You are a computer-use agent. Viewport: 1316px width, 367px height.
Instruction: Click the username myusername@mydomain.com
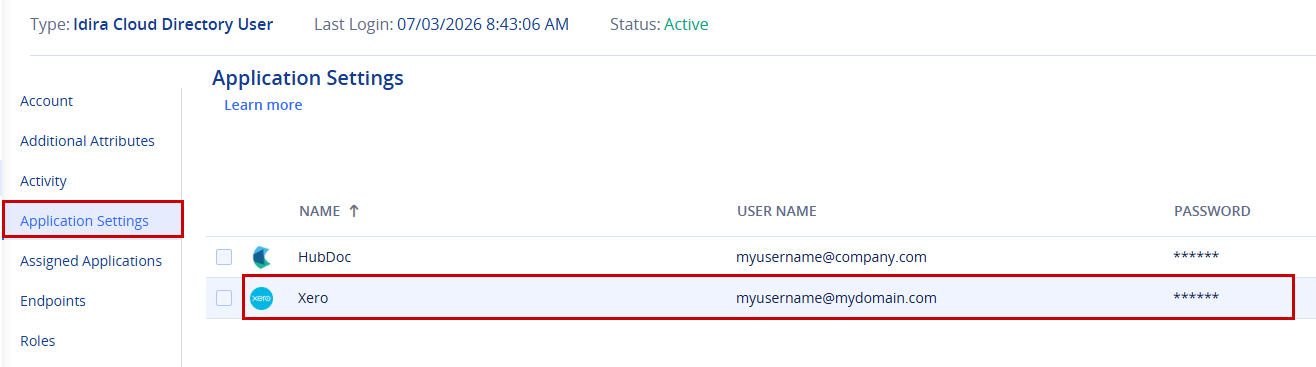[837, 298]
